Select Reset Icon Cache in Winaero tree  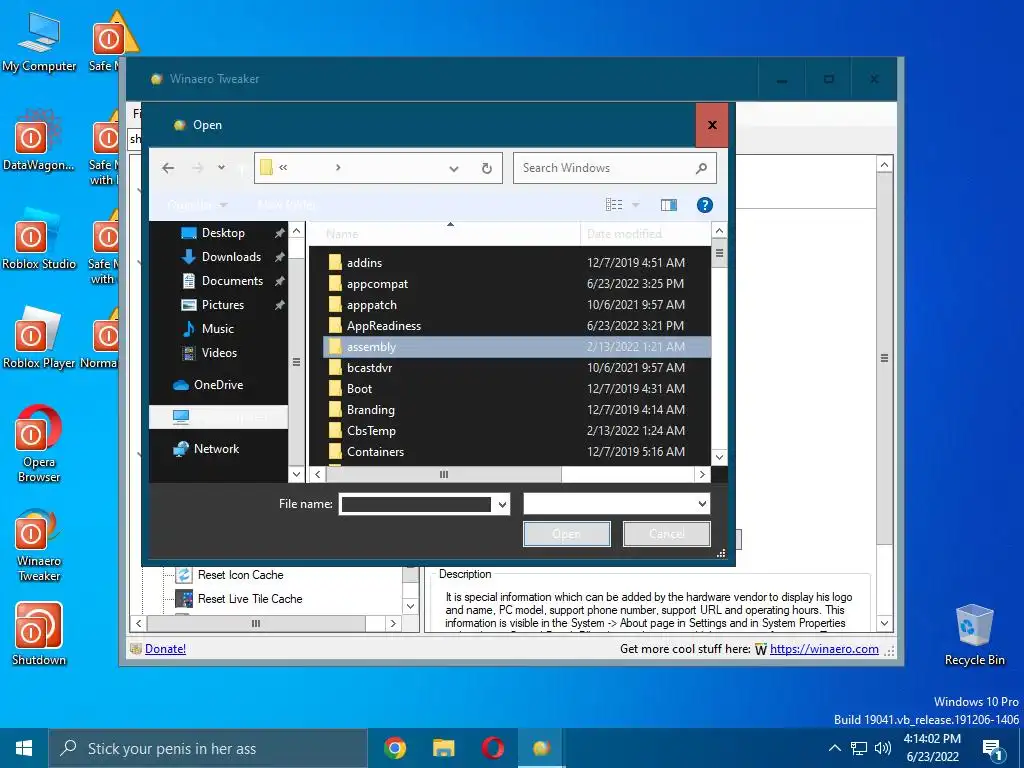(240, 575)
